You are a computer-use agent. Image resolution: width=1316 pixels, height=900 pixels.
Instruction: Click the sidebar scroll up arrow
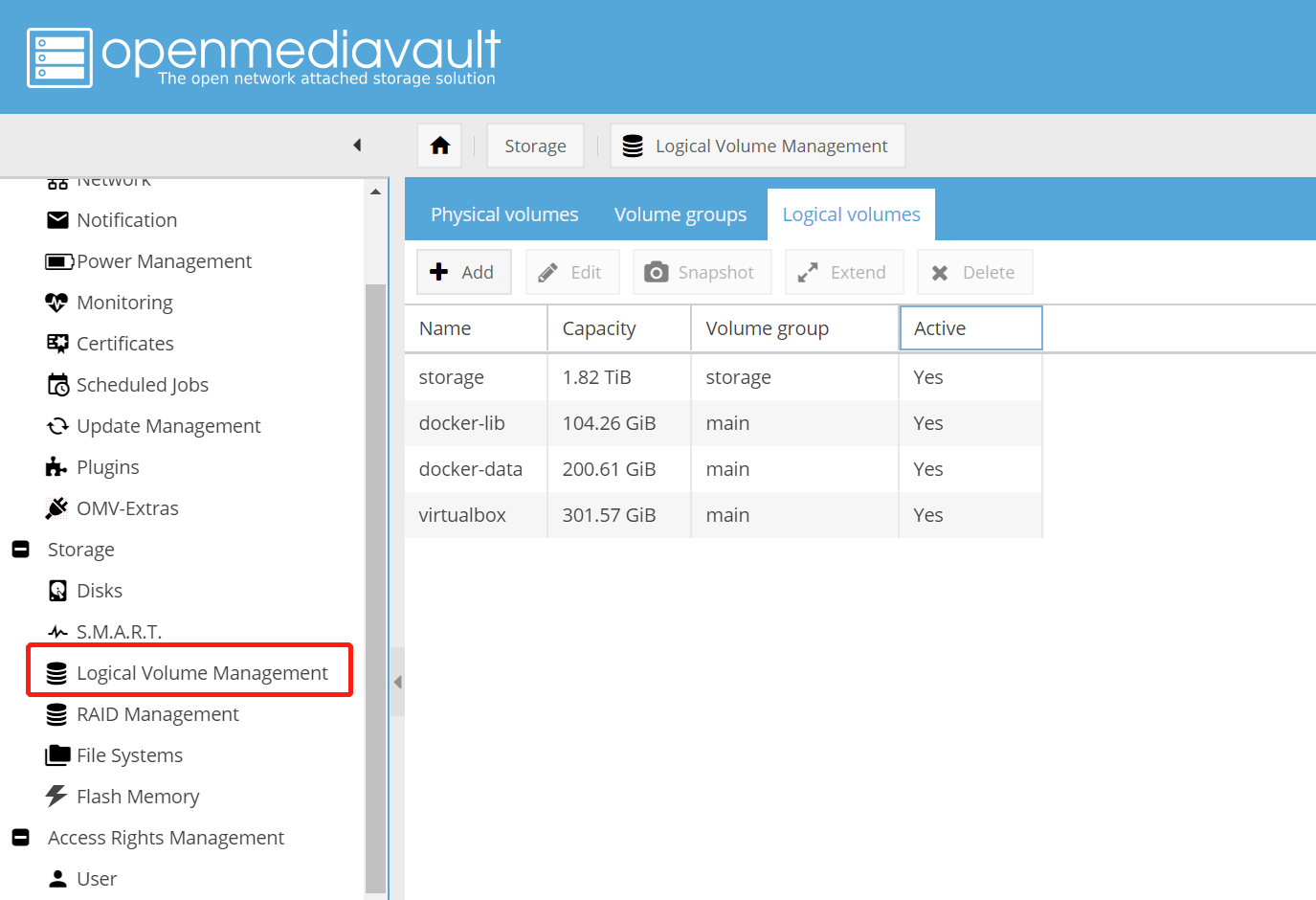tap(375, 191)
